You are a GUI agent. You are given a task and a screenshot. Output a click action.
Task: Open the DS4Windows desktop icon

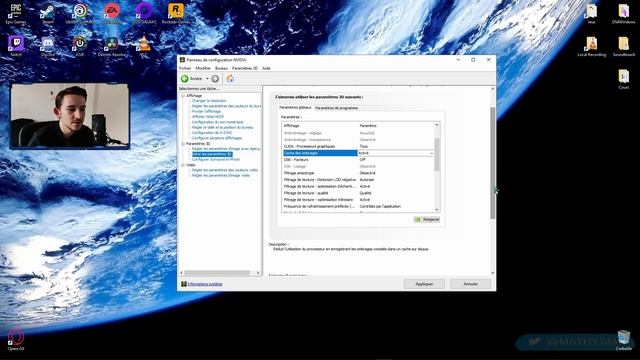pos(624,13)
